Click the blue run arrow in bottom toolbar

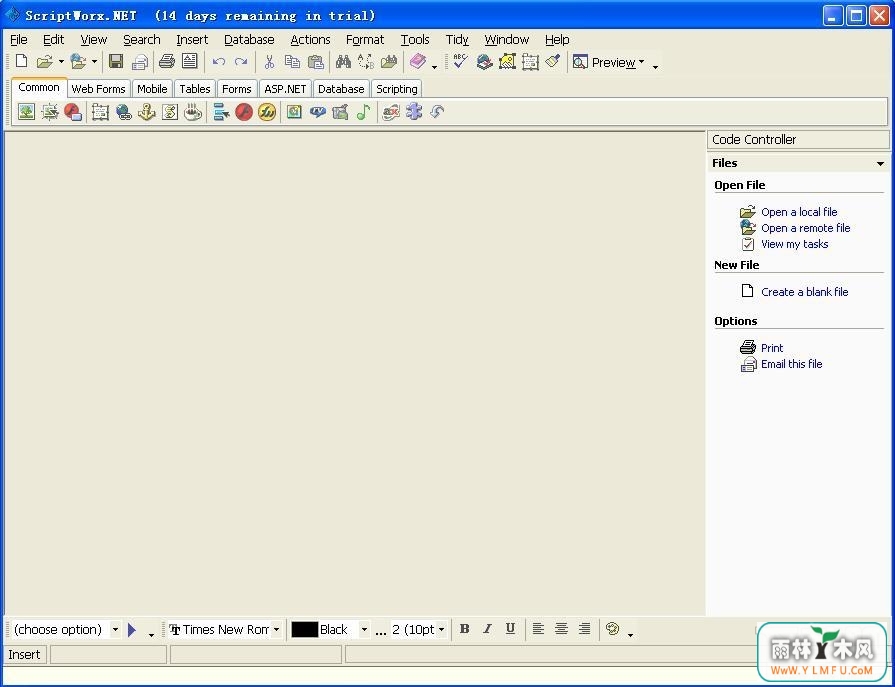(132, 630)
